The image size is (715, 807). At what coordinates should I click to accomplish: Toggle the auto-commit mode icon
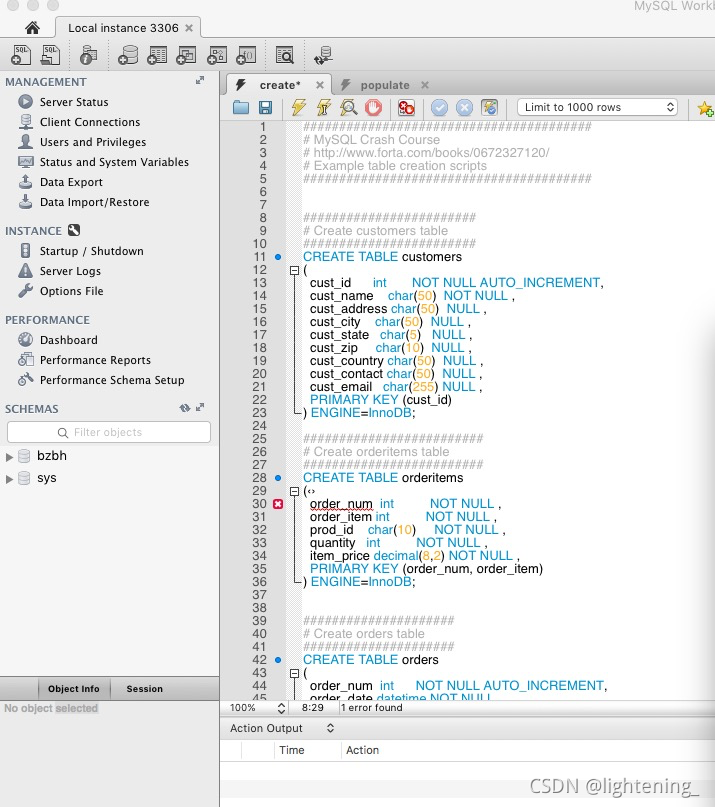489,107
